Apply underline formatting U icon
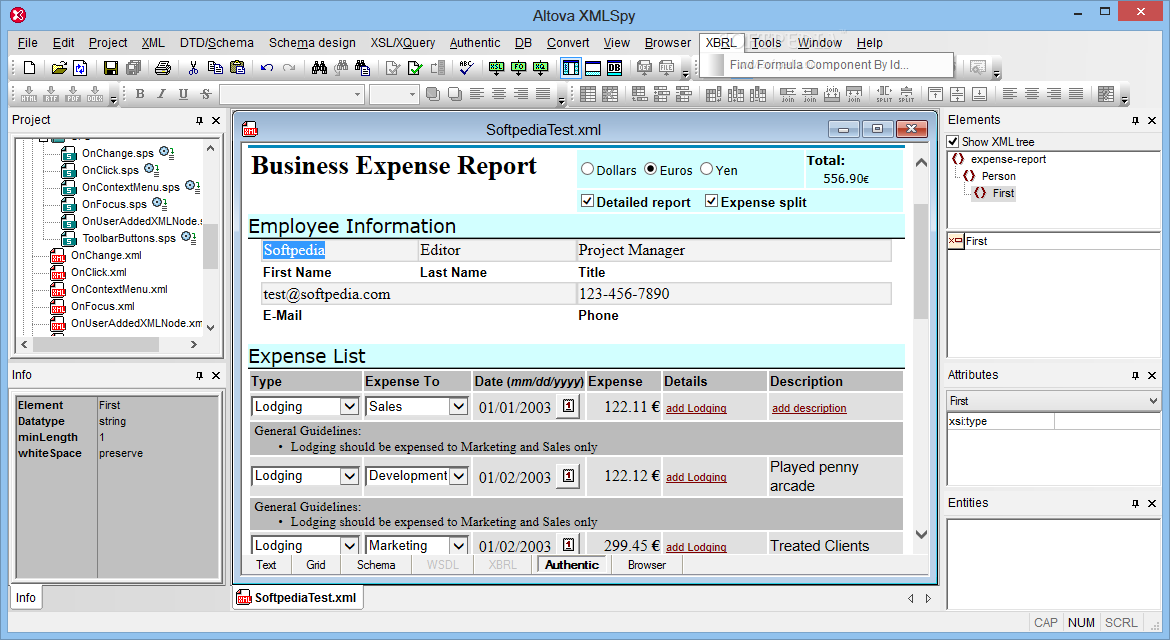This screenshot has width=1170, height=640. click(184, 94)
